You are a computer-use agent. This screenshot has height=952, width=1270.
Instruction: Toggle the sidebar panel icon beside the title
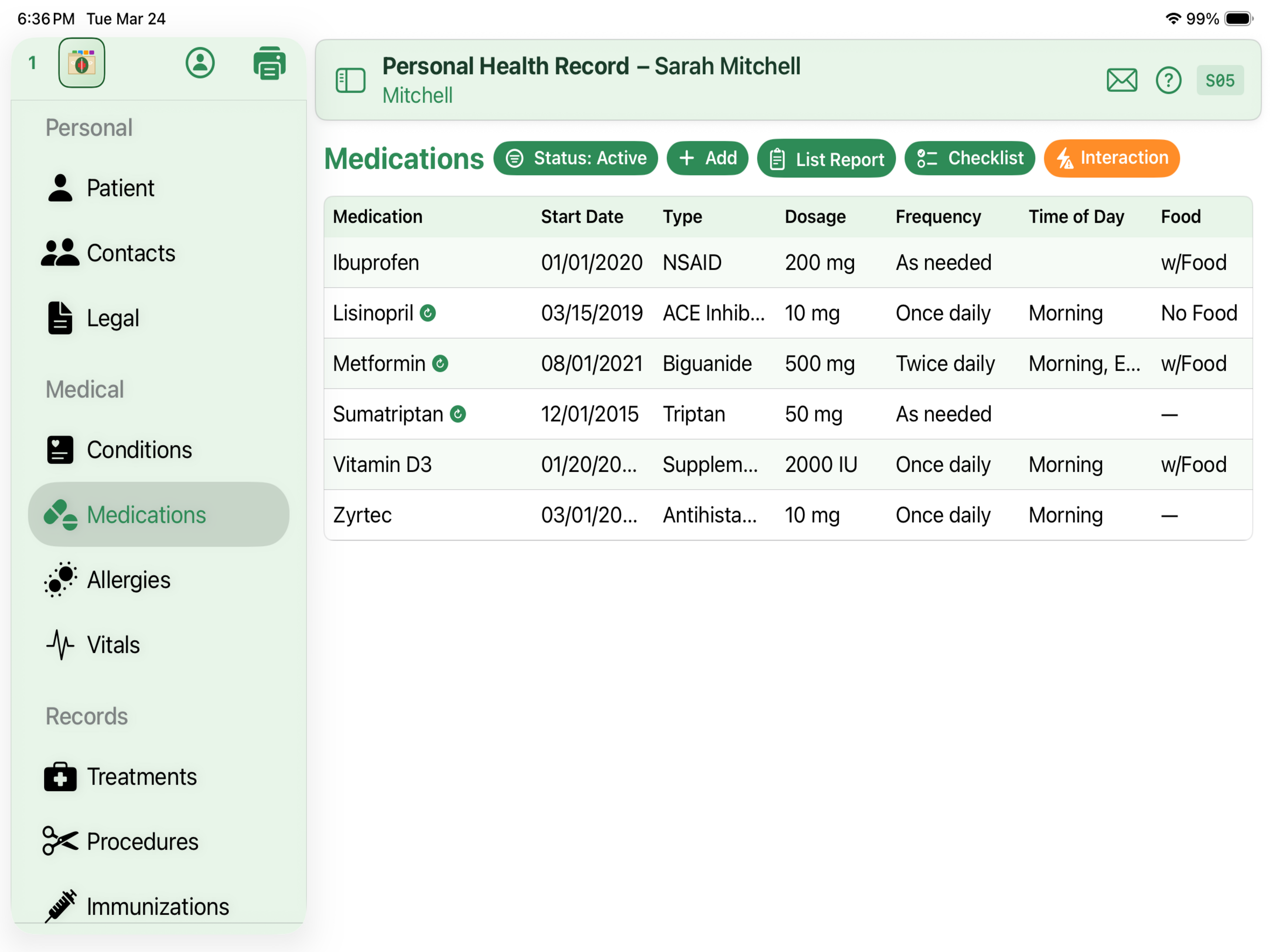coord(351,80)
